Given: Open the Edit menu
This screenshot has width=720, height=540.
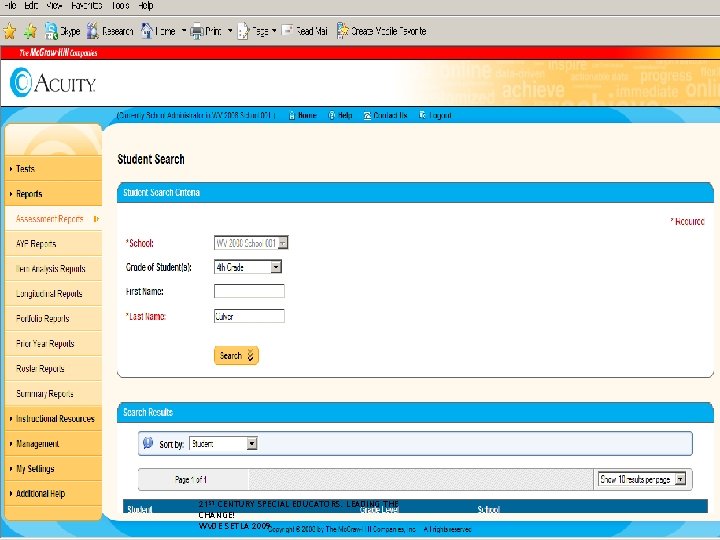Looking at the screenshot, I should (31, 6).
